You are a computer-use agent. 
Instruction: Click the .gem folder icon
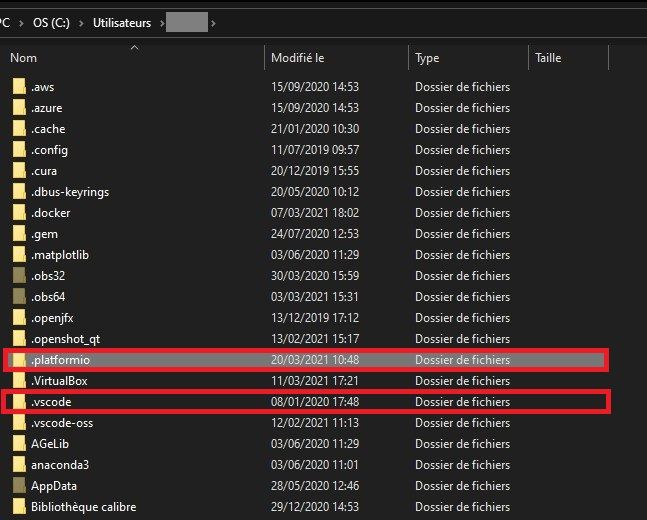pos(19,234)
